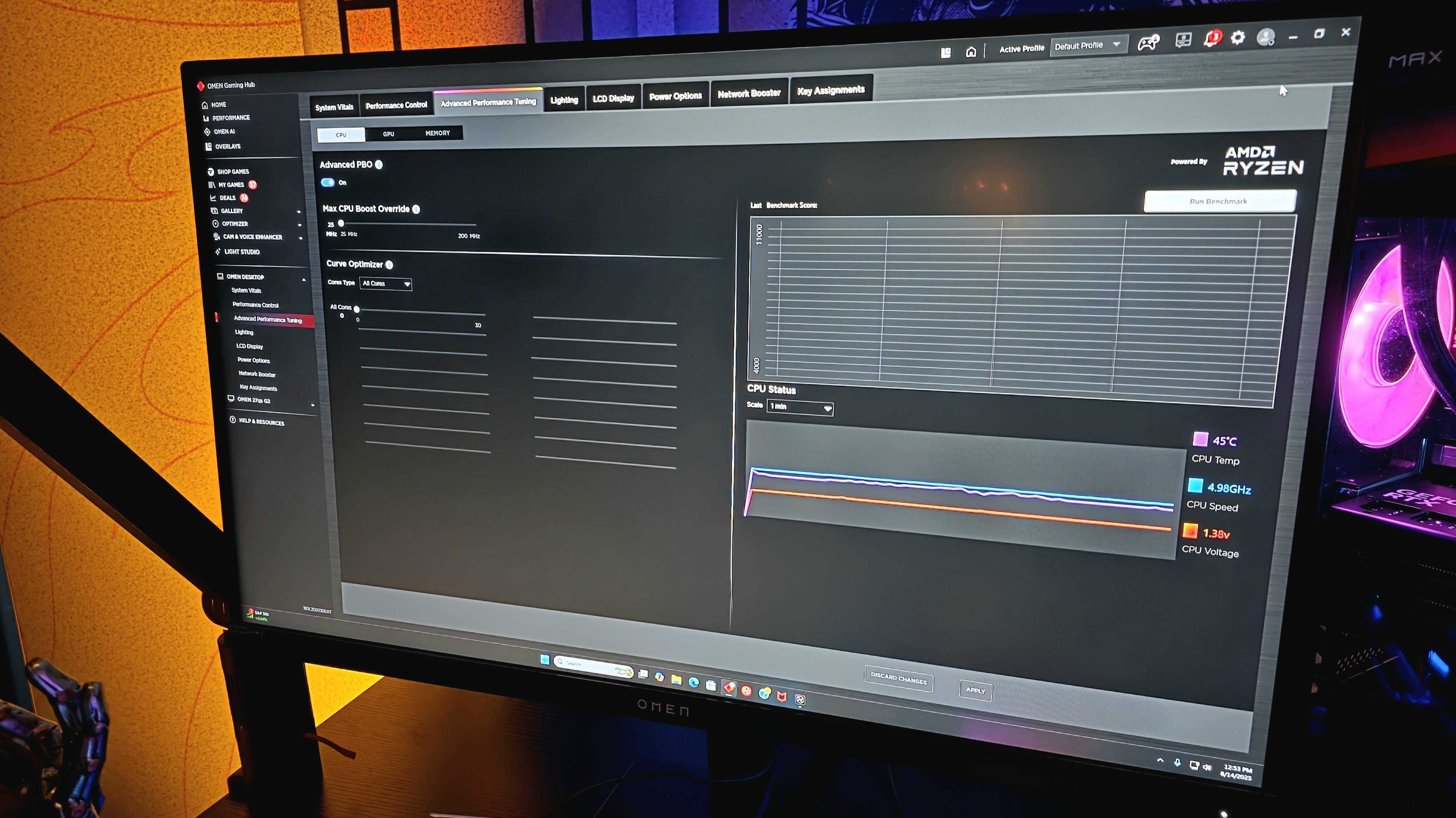Viewport: 1456px width, 818px height.
Task: Show hidden system tray icons chevron
Action: tap(1160, 761)
